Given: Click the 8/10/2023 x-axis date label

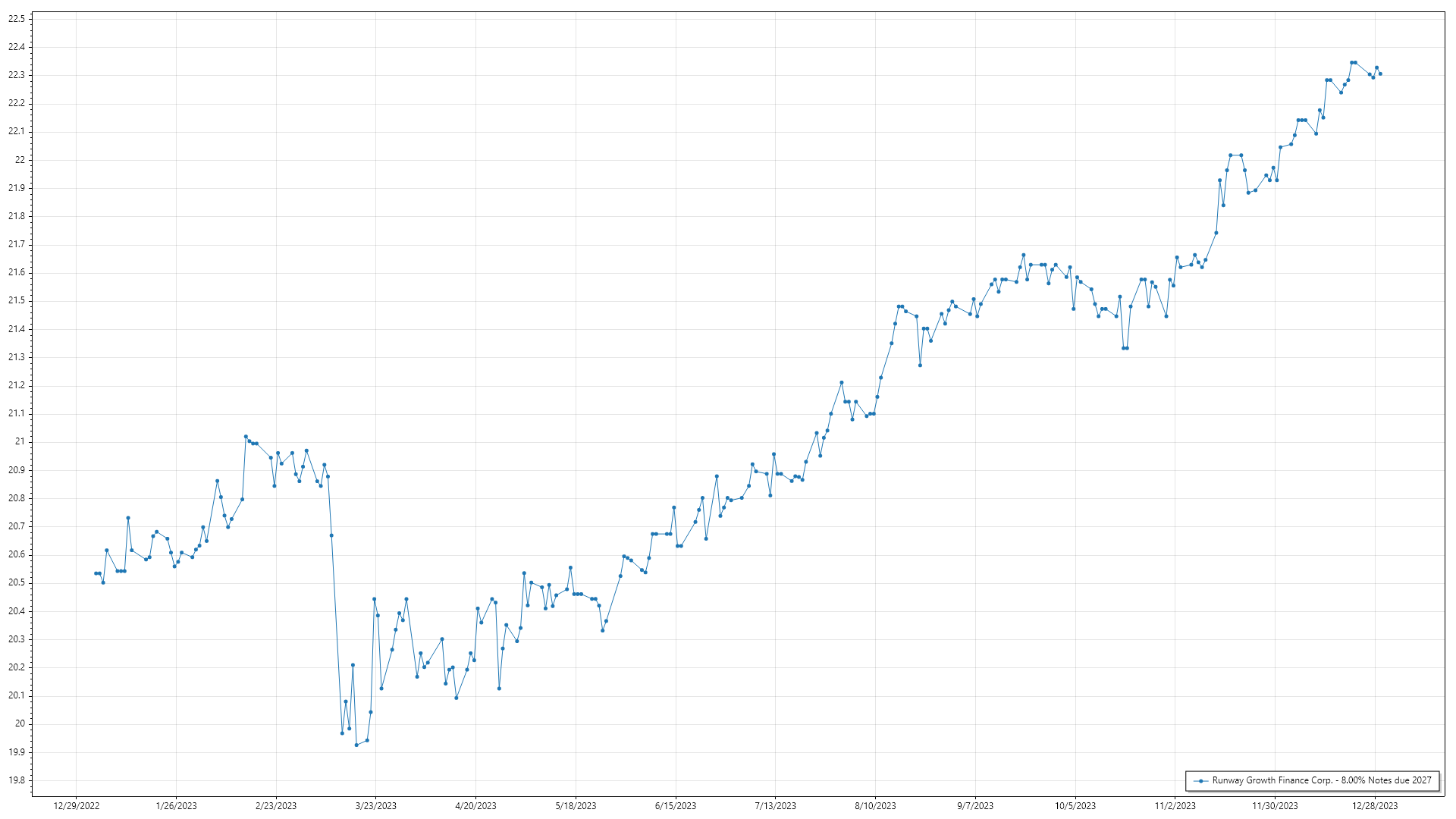Looking at the screenshot, I should pyautogui.click(x=875, y=806).
